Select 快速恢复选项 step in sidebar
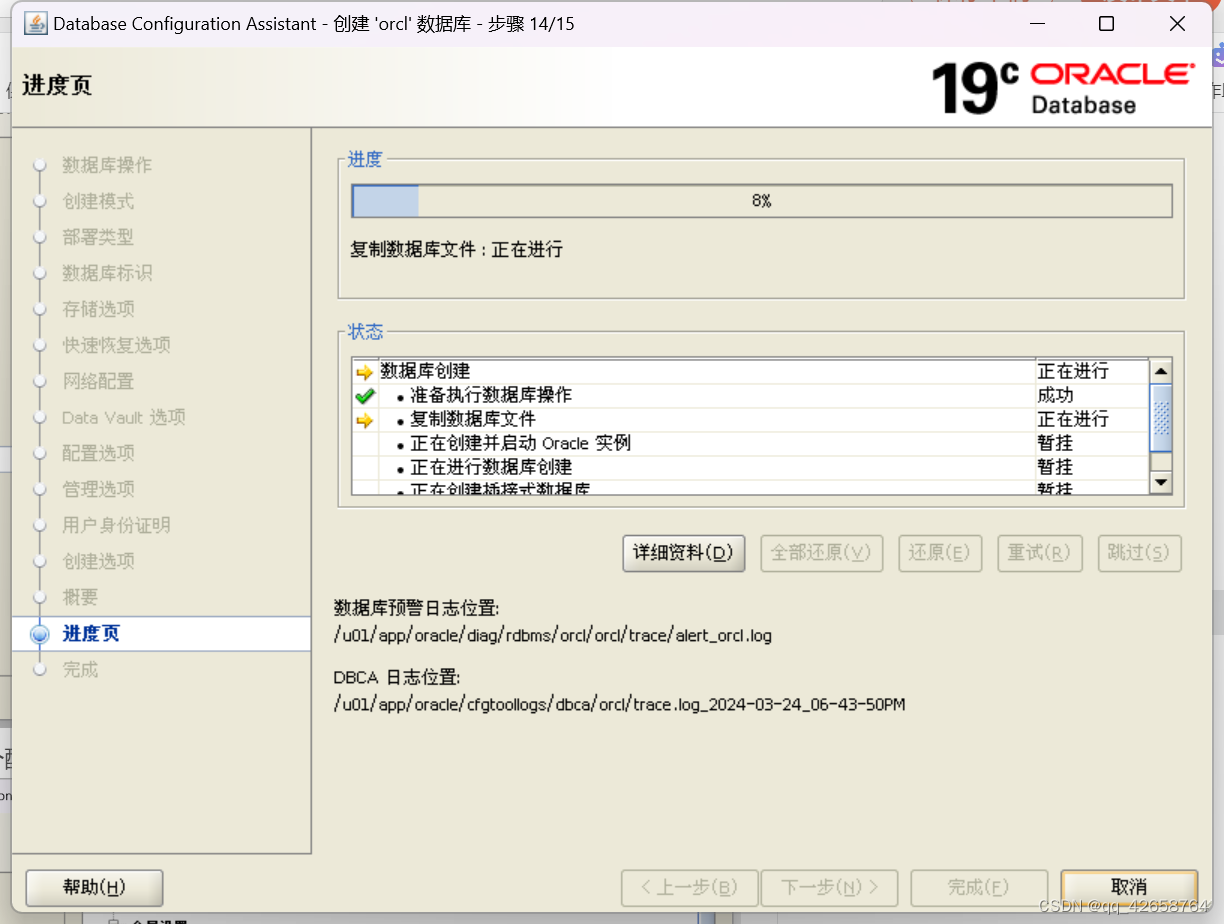This screenshot has height=924, width=1224. pos(116,345)
